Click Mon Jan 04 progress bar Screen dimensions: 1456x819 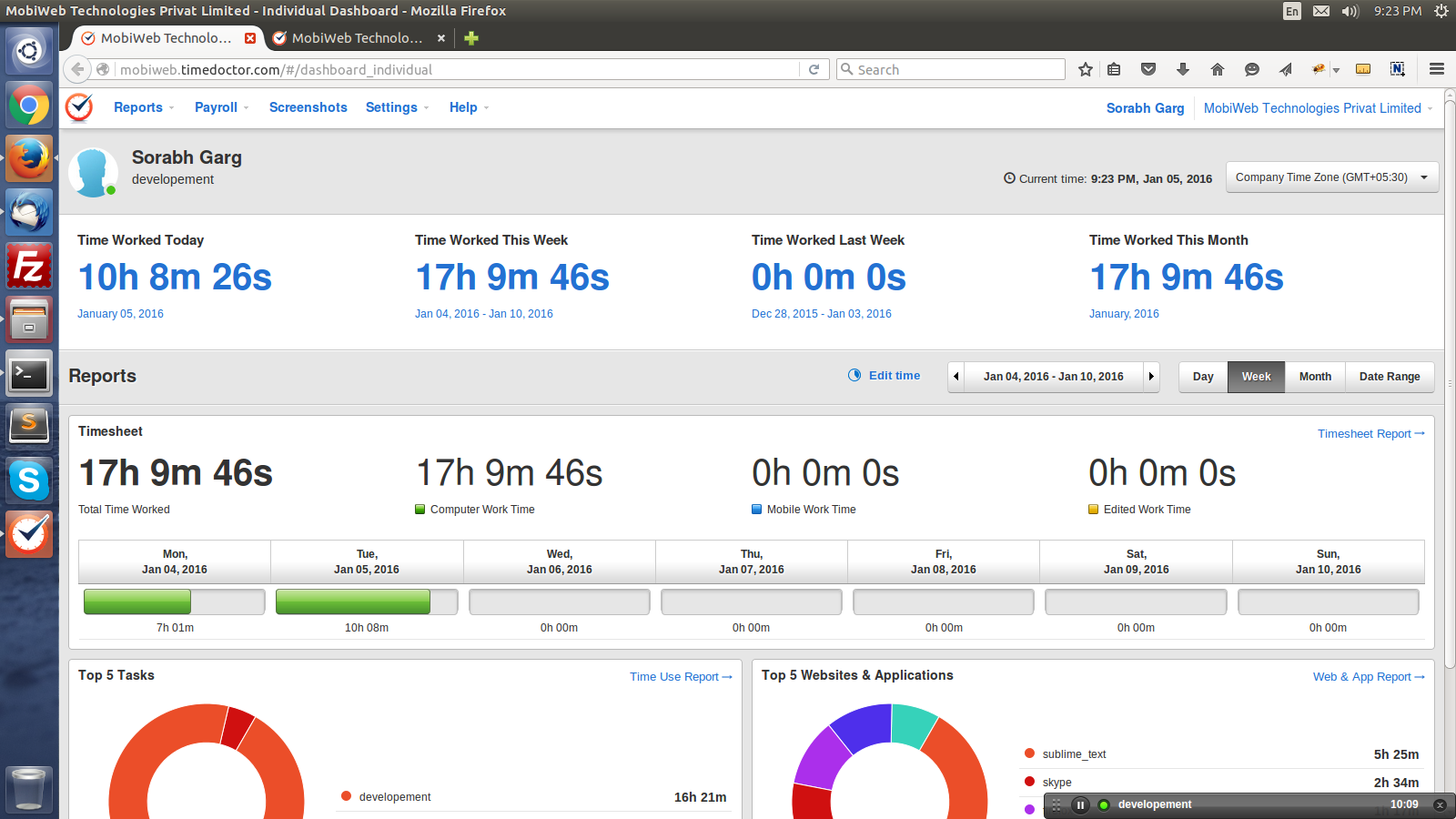(x=175, y=602)
